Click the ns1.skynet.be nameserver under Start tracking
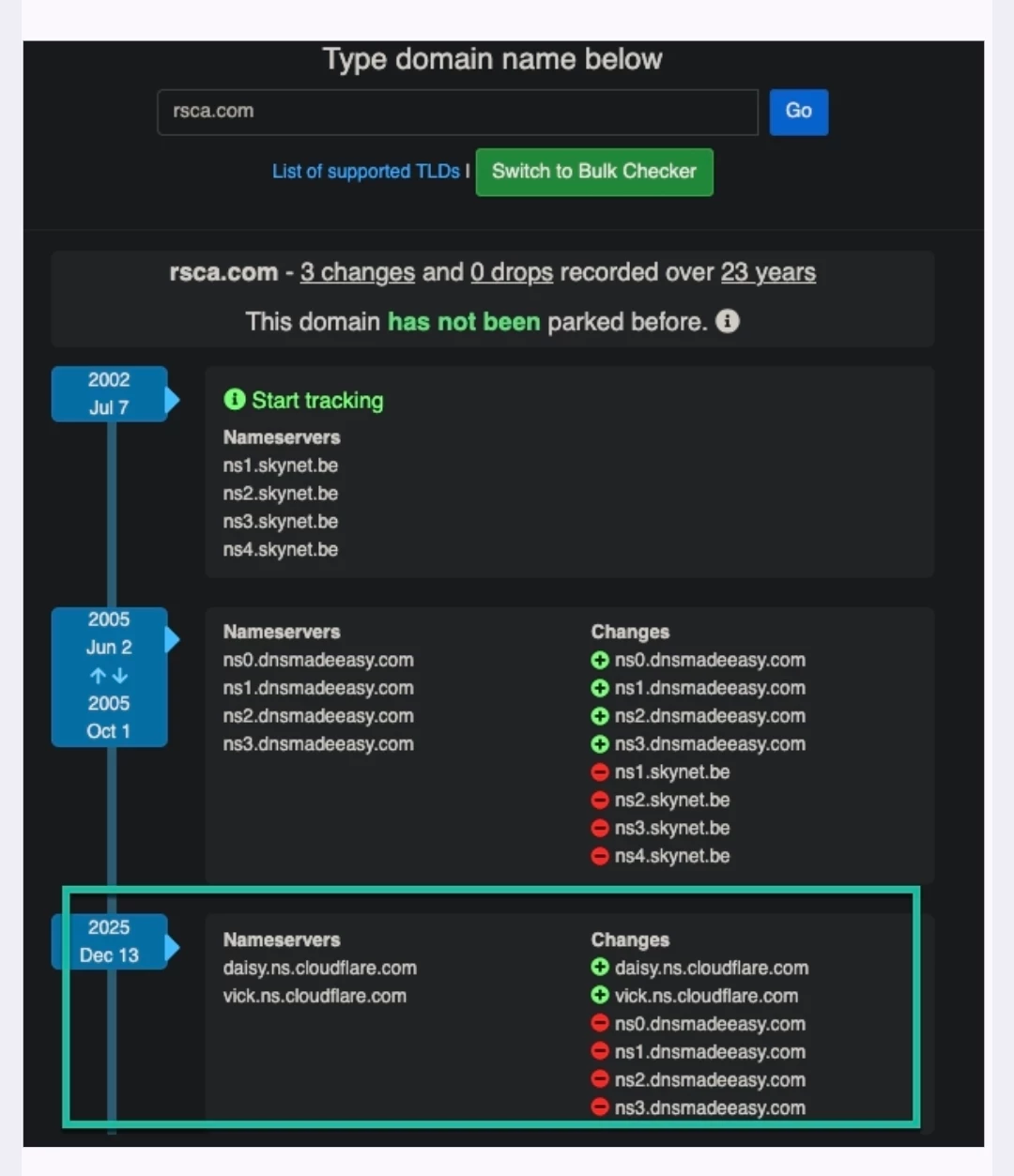This screenshot has width=1014, height=1176. (281, 466)
